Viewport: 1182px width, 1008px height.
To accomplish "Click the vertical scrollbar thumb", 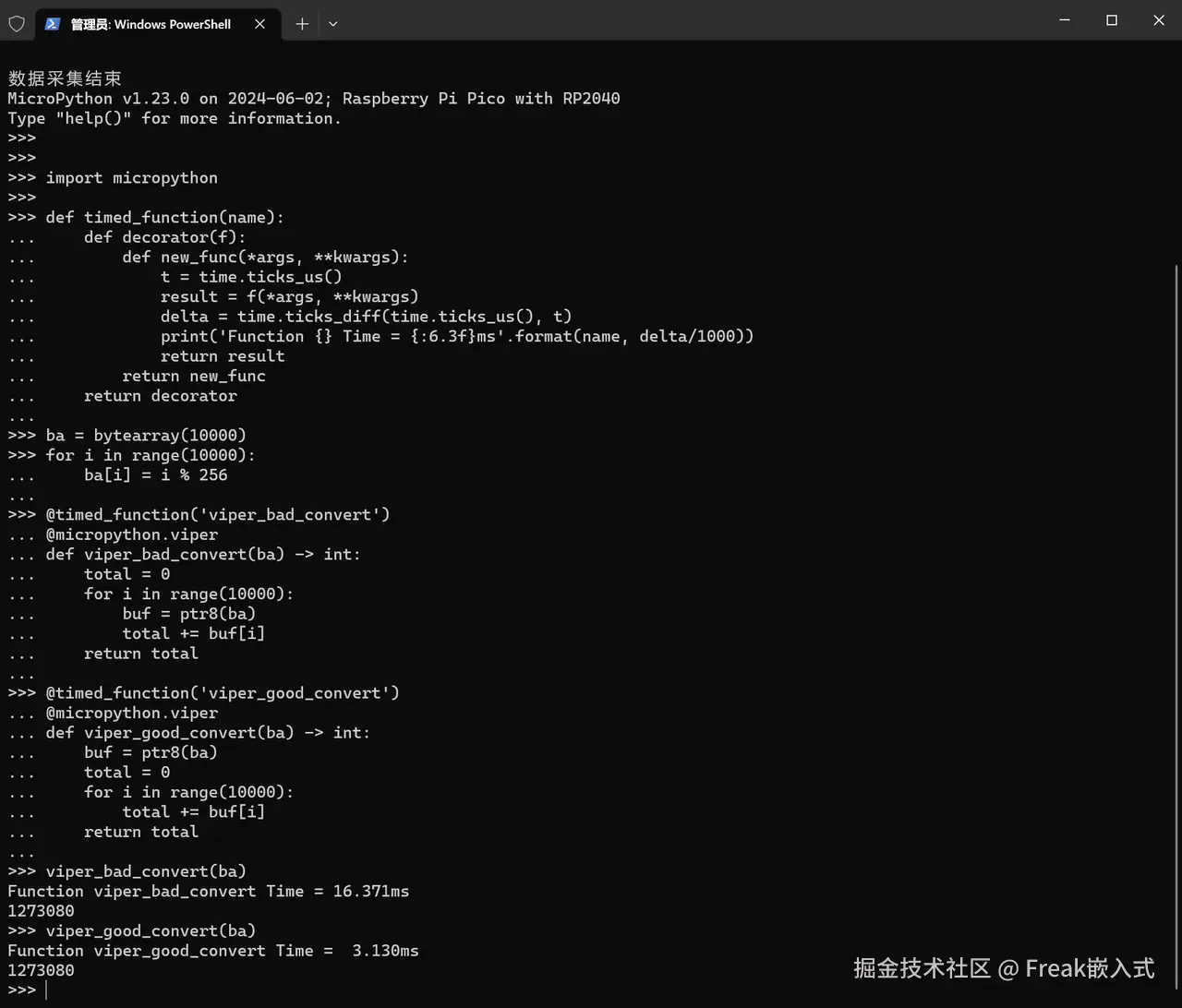I will point(1176,628).
